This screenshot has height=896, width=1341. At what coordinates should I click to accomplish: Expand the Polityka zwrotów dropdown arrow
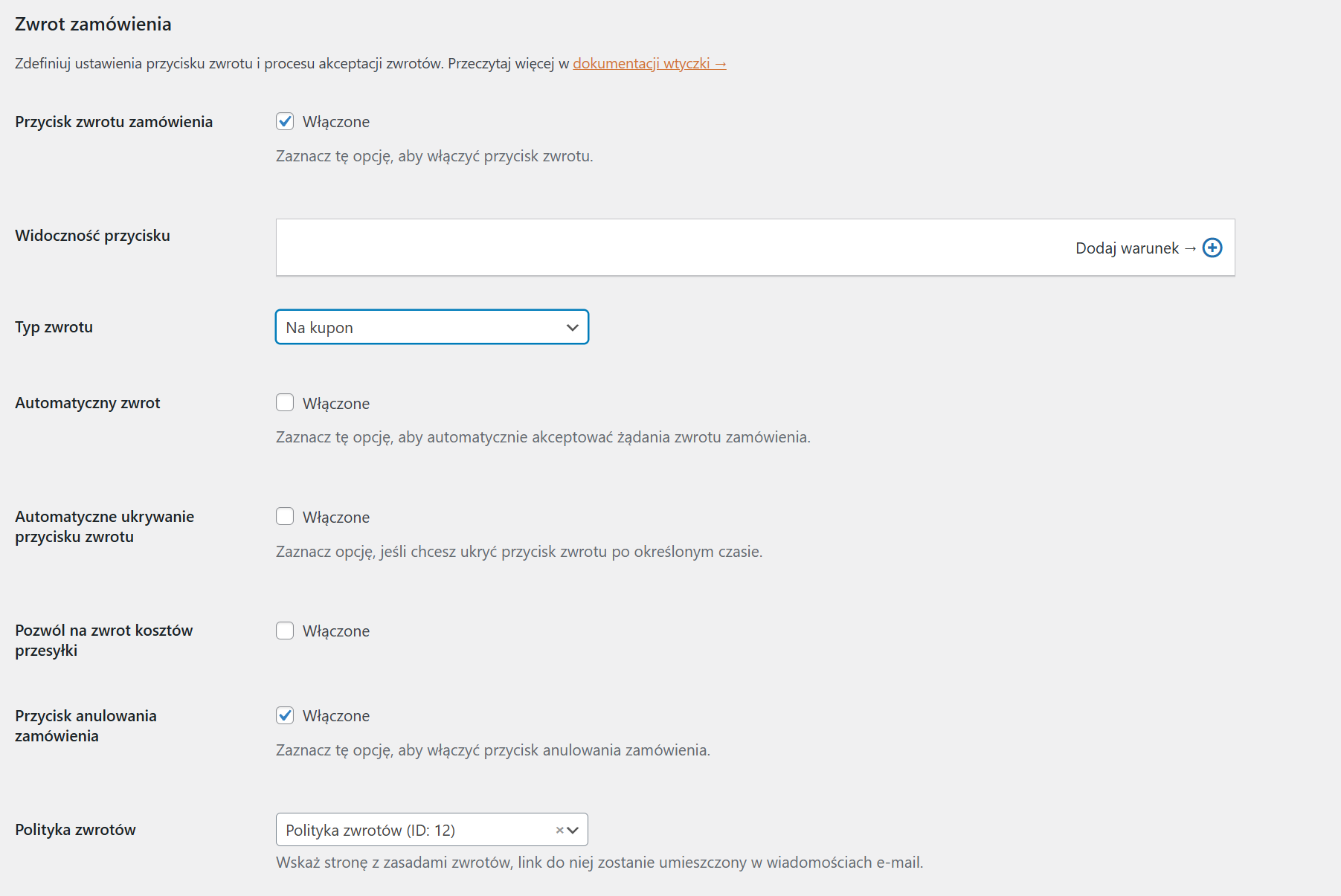pos(573,831)
